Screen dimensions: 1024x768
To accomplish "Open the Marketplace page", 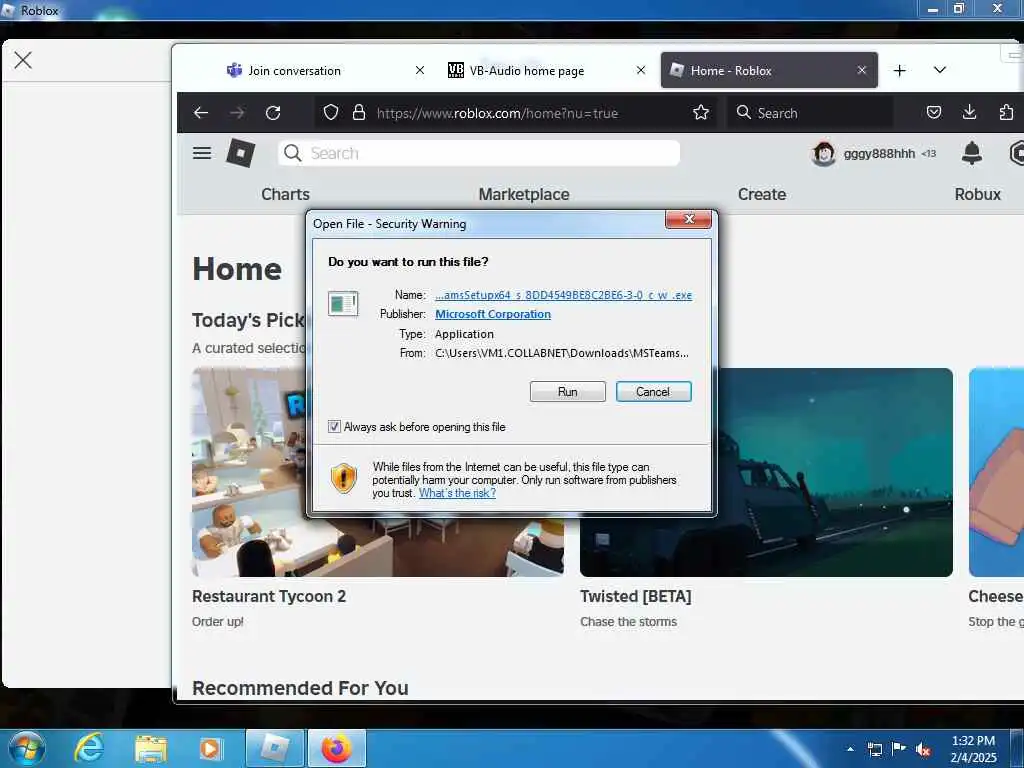I will pyautogui.click(x=524, y=194).
